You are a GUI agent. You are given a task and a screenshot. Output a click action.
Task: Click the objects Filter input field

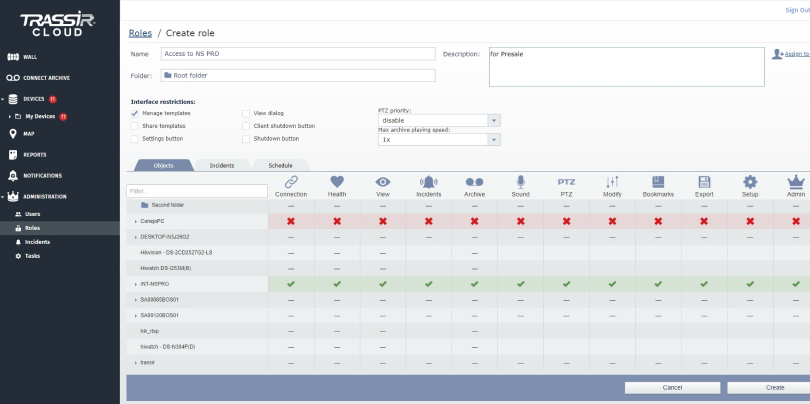click(x=197, y=190)
